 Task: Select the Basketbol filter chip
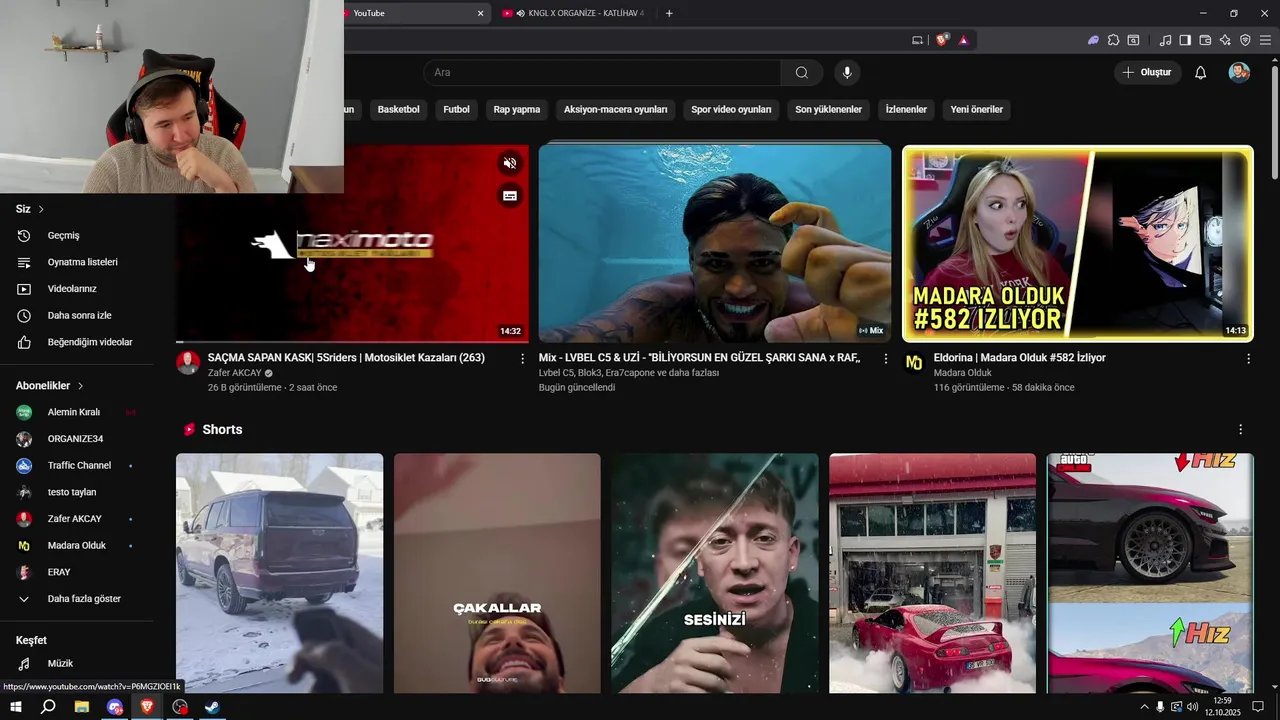point(398,109)
